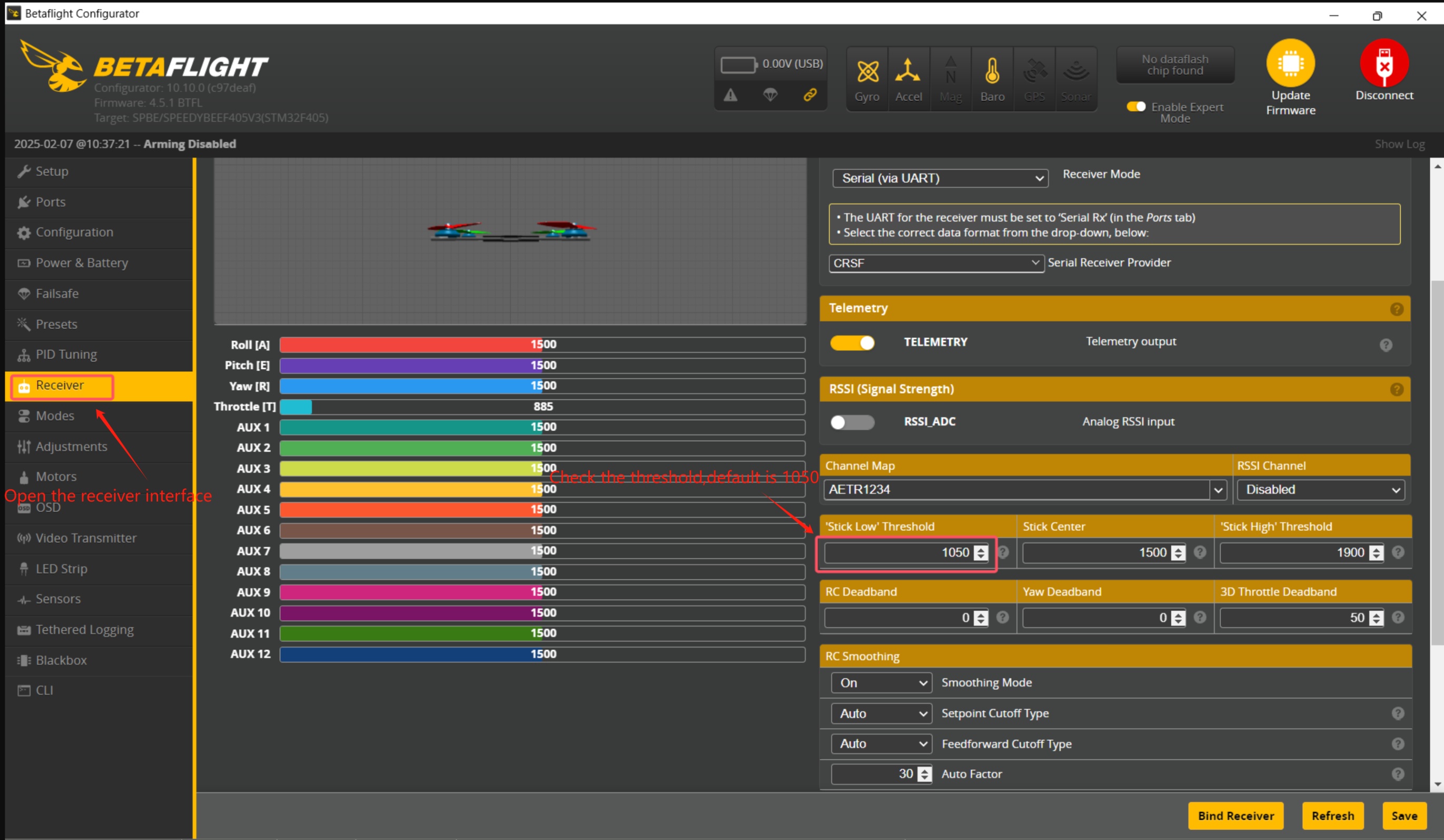Open Setpoint Cutoff Type dropdown

click(x=881, y=714)
